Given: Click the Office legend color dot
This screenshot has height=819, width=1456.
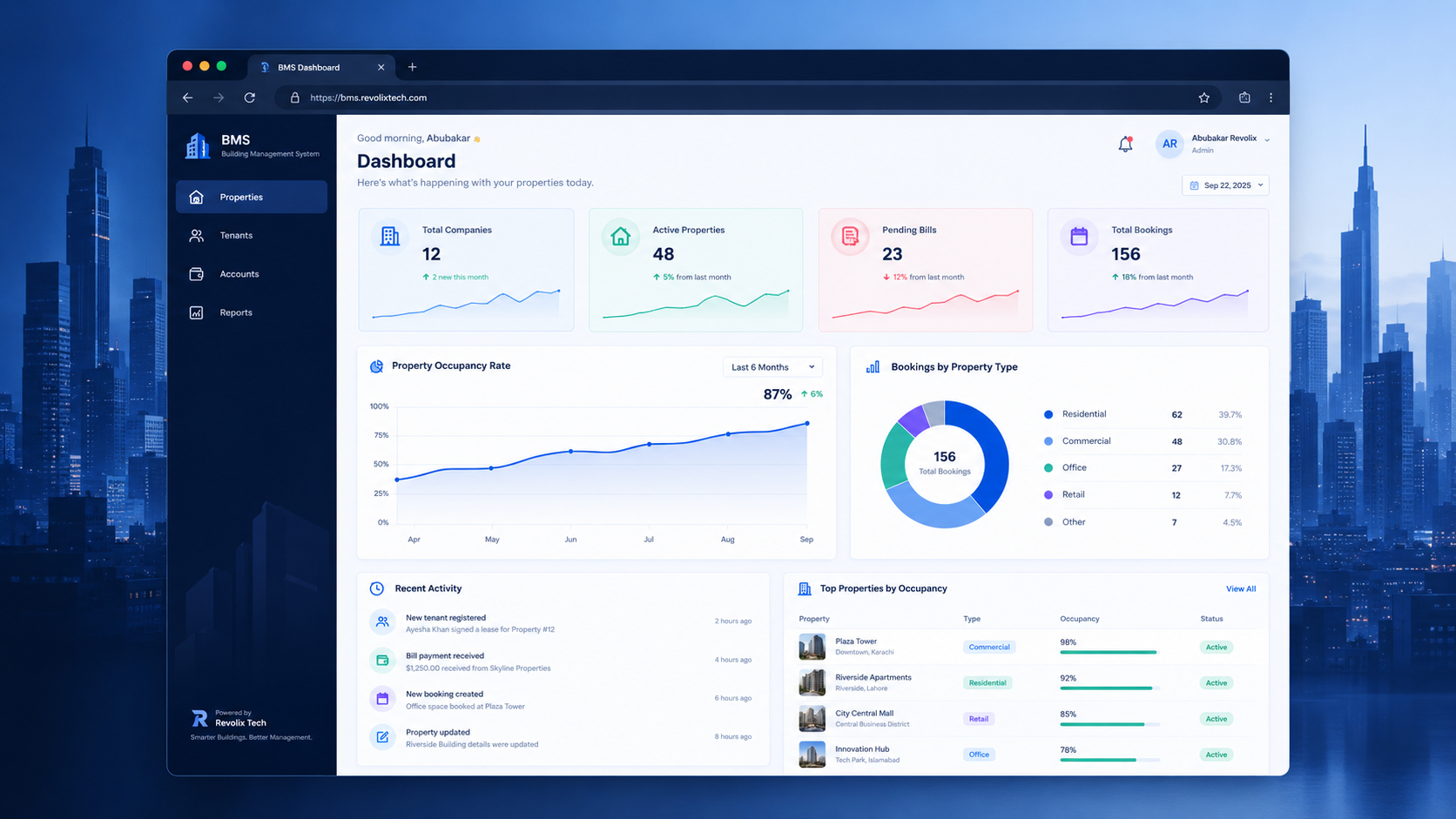Looking at the screenshot, I should click(x=1048, y=468).
